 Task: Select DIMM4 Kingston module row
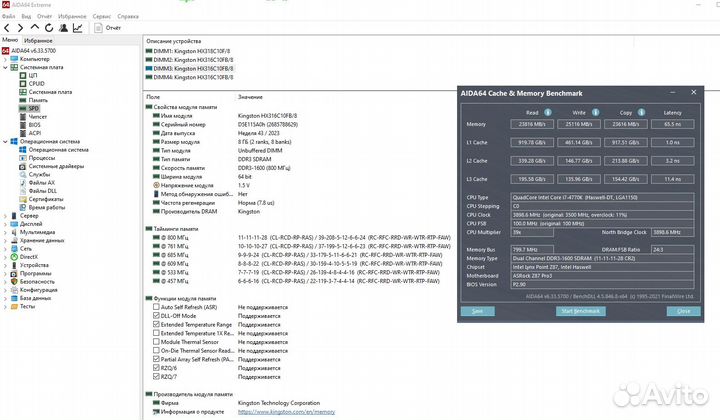[190, 77]
